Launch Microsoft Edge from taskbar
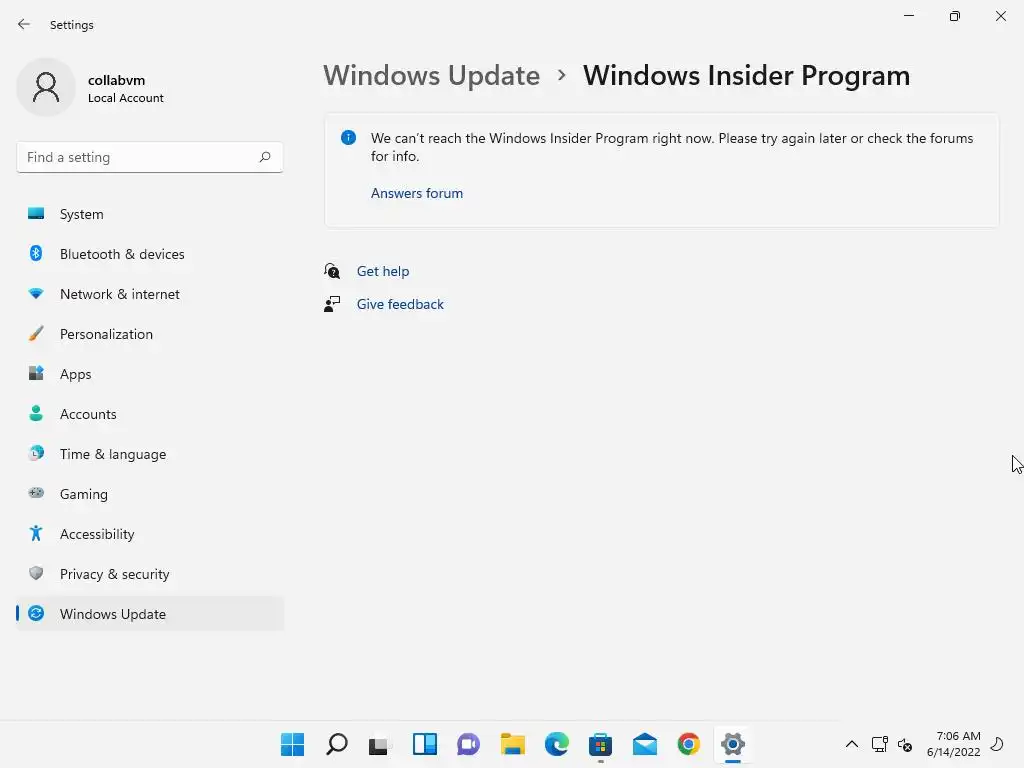The height and width of the screenshot is (768, 1024). (556, 744)
